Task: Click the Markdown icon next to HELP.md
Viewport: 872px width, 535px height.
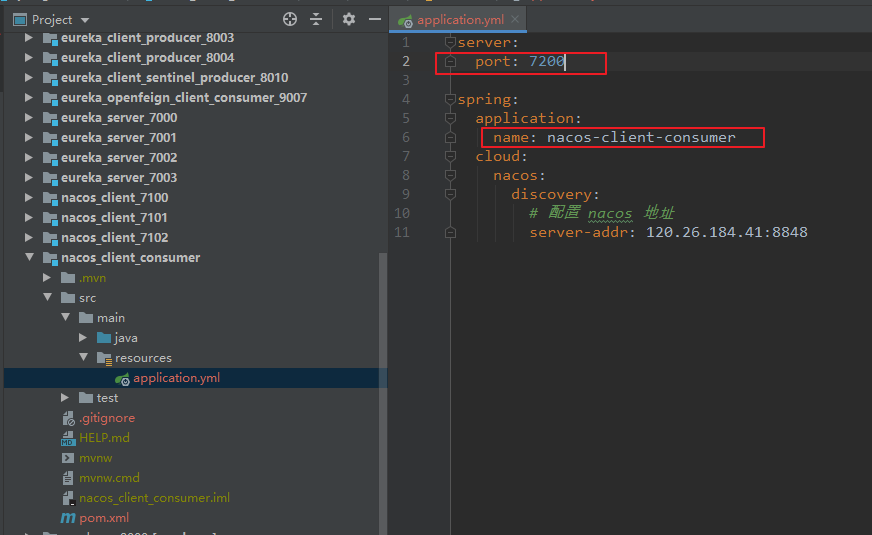Action: click(x=68, y=439)
